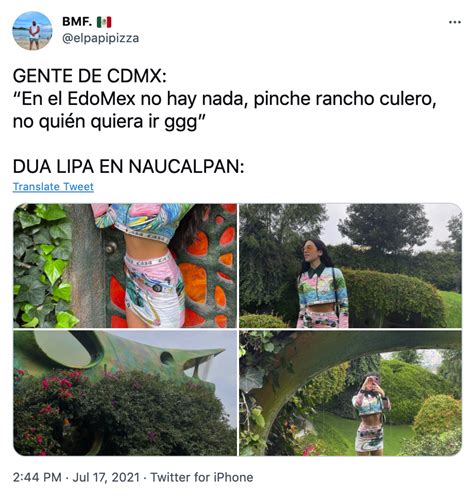Open the top-left skirt close-up photo
474x497 pixels.
tap(125, 266)
